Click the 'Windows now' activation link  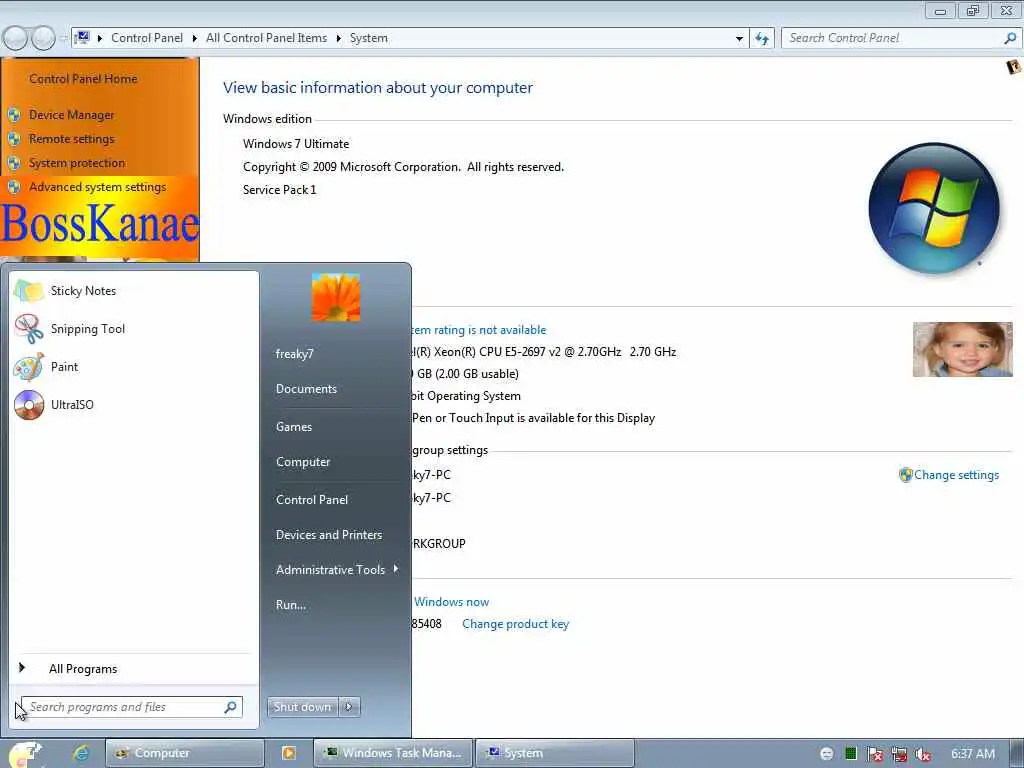(451, 601)
